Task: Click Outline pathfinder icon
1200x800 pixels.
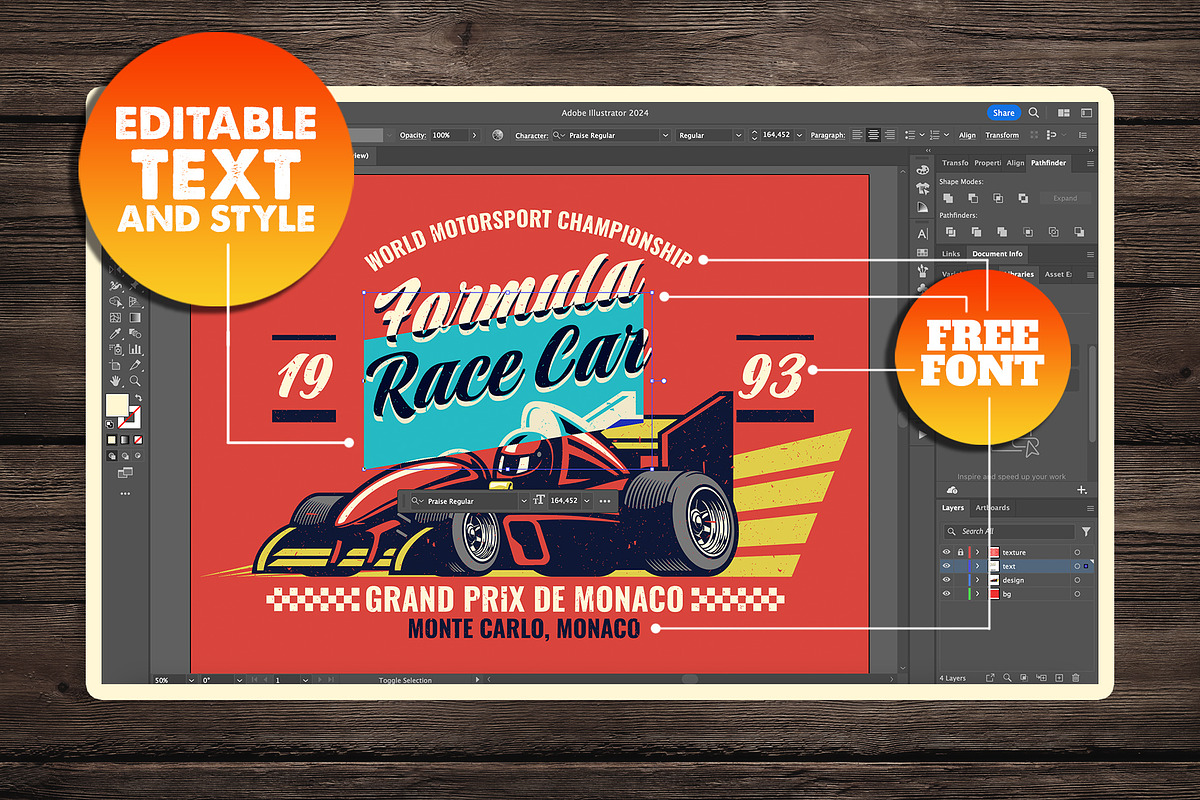Action: coord(1054,232)
